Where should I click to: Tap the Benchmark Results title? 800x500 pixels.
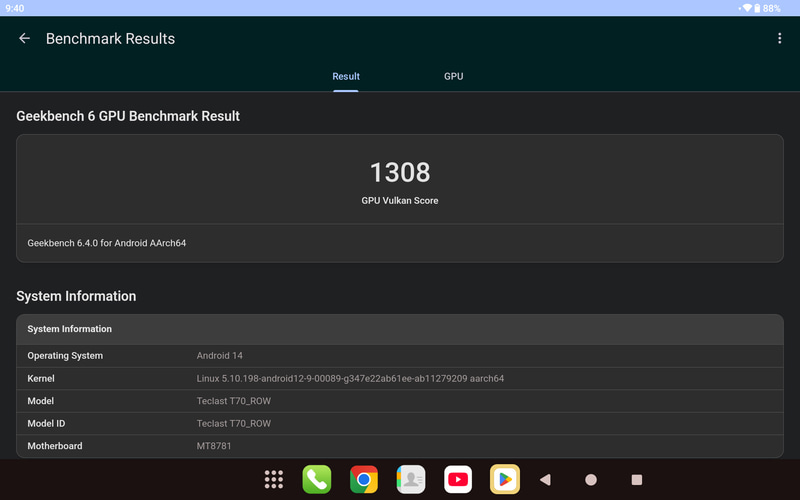(x=110, y=39)
